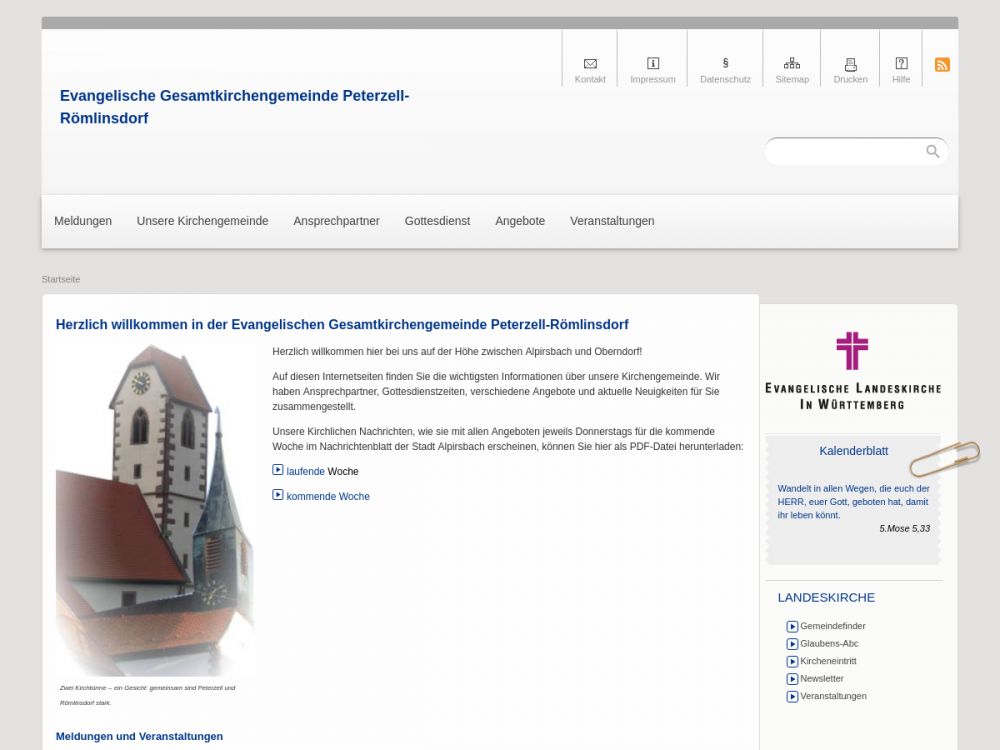Open the Meldungen menu item
This screenshot has width=1000, height=750.
tap(83, 221)
